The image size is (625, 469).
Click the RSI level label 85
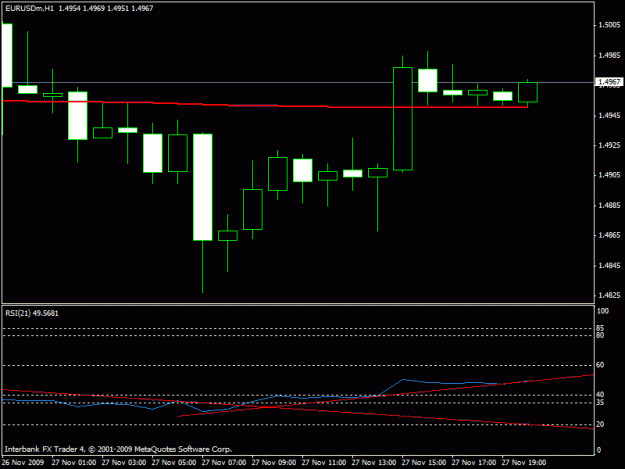[600, 328]
